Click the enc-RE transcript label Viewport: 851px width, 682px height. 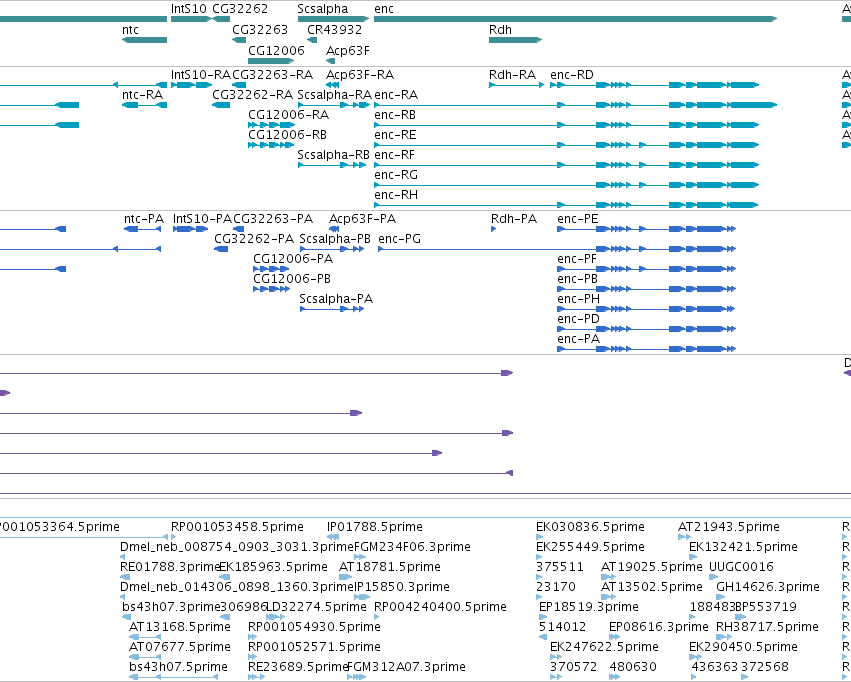tap(395, 135)
